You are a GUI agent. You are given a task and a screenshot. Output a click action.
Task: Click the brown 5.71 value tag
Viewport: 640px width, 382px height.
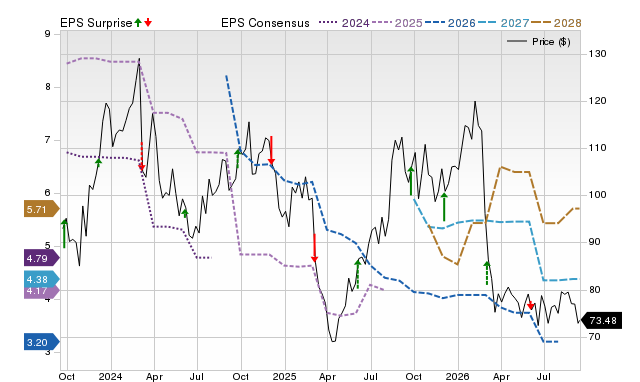(42, 209)
